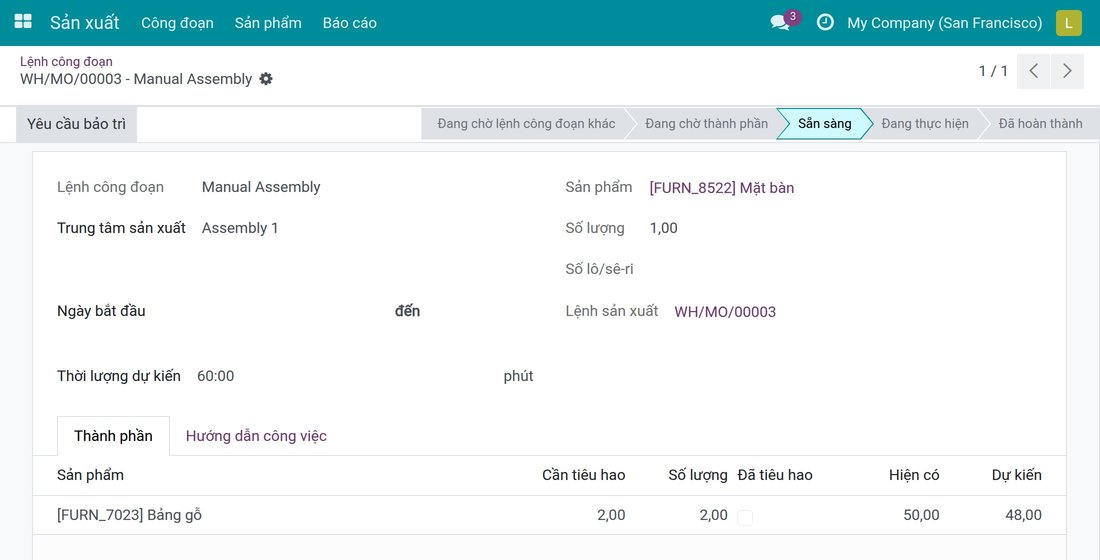1100x560 pixels.
Task: Select the Thành phần tab
Action: 113,436
